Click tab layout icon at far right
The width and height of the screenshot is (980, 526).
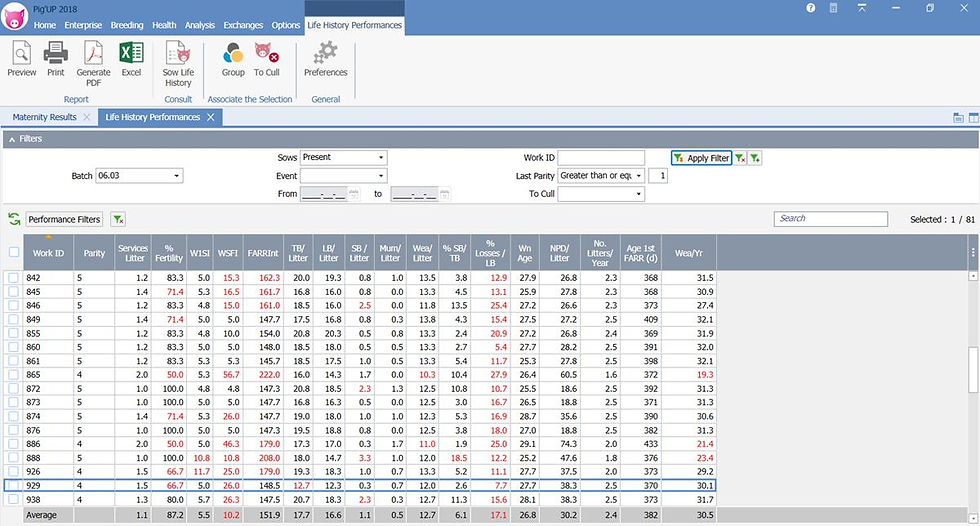pos(973,117)
